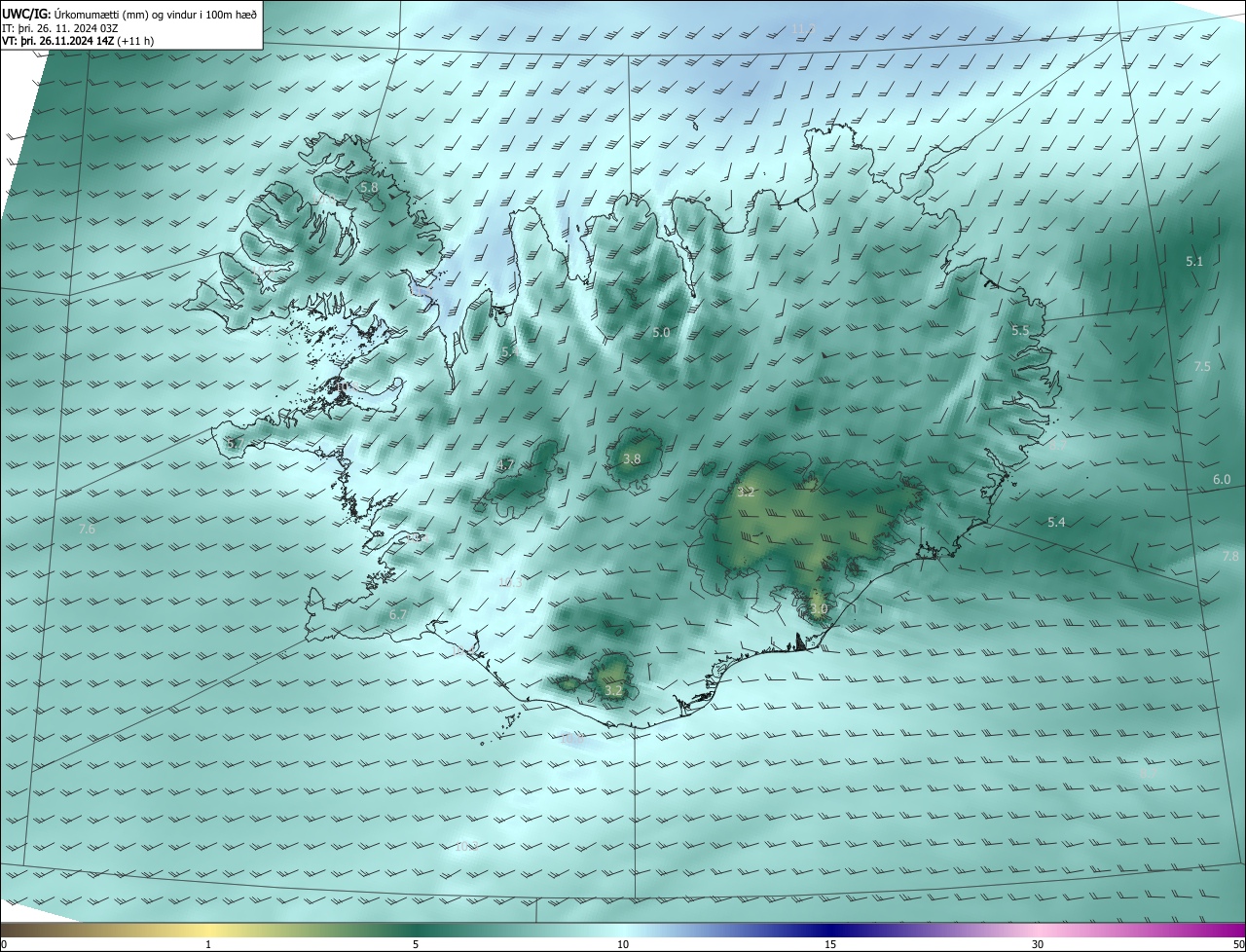Screen dimensions: 1246x952
Task: Click the 5.5 value near the east coast
Action: click(1020, 331)
